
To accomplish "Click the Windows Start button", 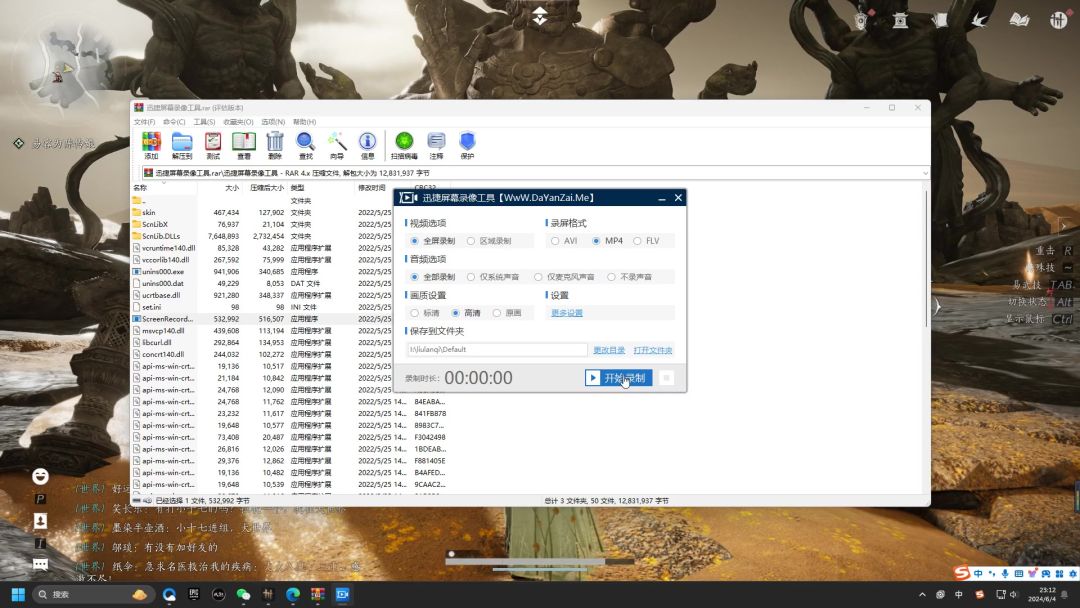I will 19,594.
